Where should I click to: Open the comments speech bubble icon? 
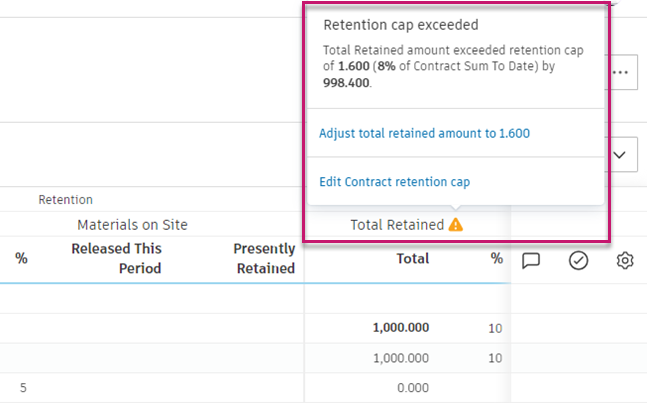pos(531,260)
